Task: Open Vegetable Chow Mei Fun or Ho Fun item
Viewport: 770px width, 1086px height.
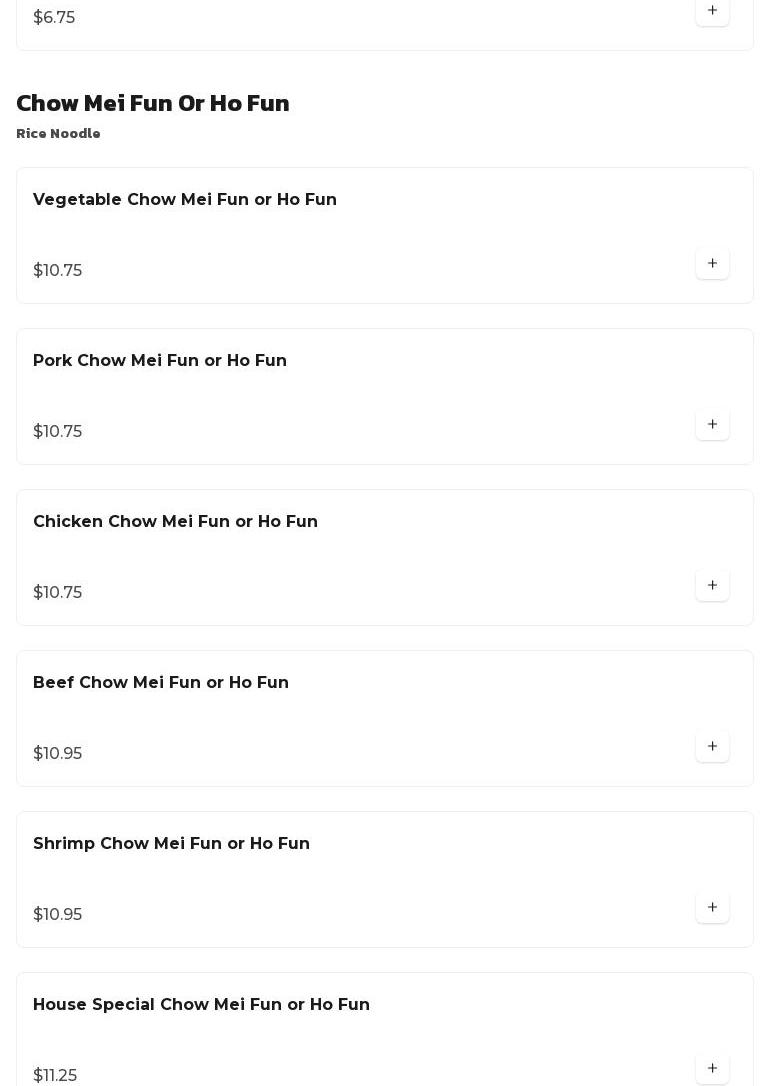Action: [185, 200]
